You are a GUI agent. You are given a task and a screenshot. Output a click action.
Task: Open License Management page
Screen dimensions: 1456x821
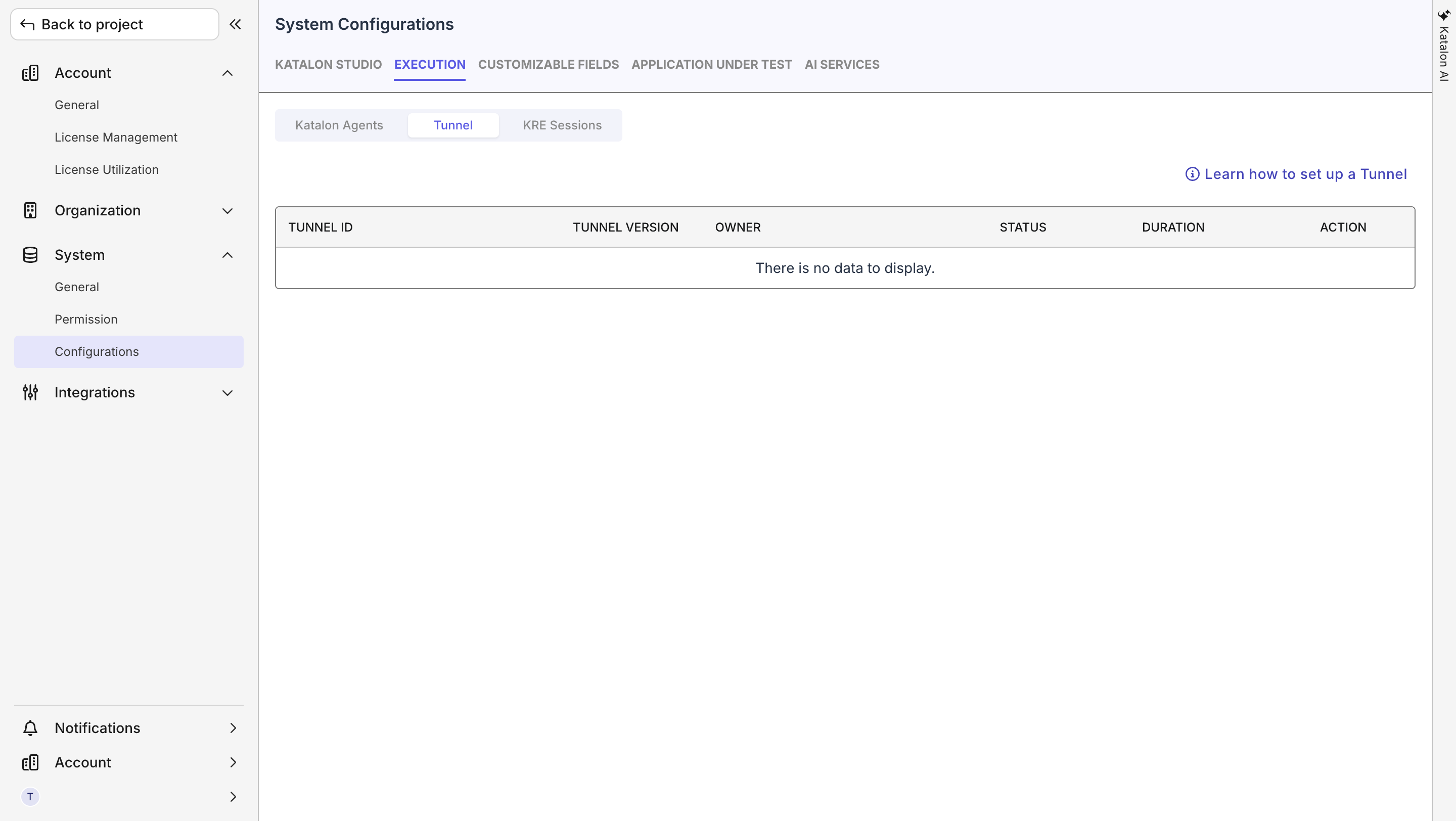(x=116, y=138)
